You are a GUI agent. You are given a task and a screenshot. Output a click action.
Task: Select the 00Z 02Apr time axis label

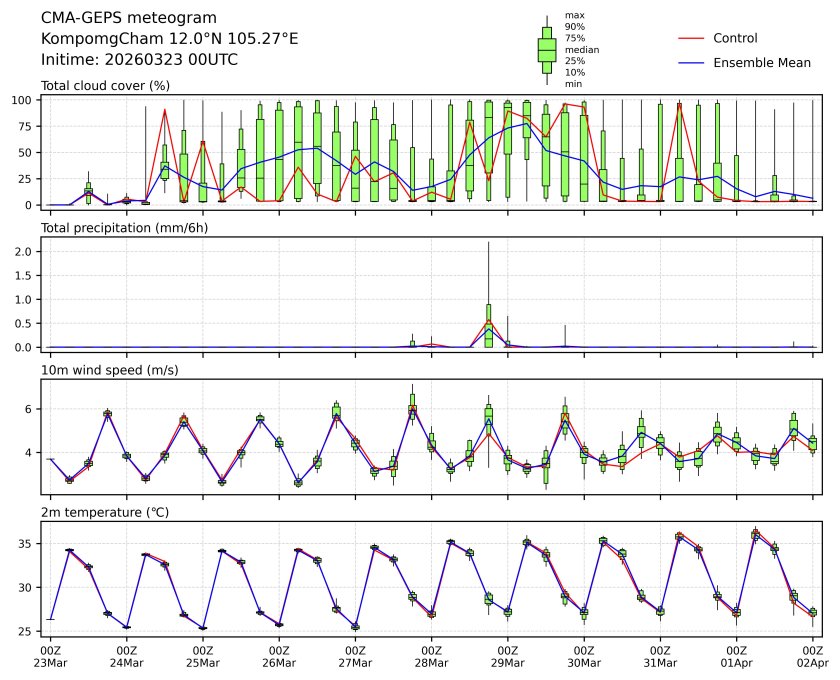pyautogui.click(x=812, y=656)
